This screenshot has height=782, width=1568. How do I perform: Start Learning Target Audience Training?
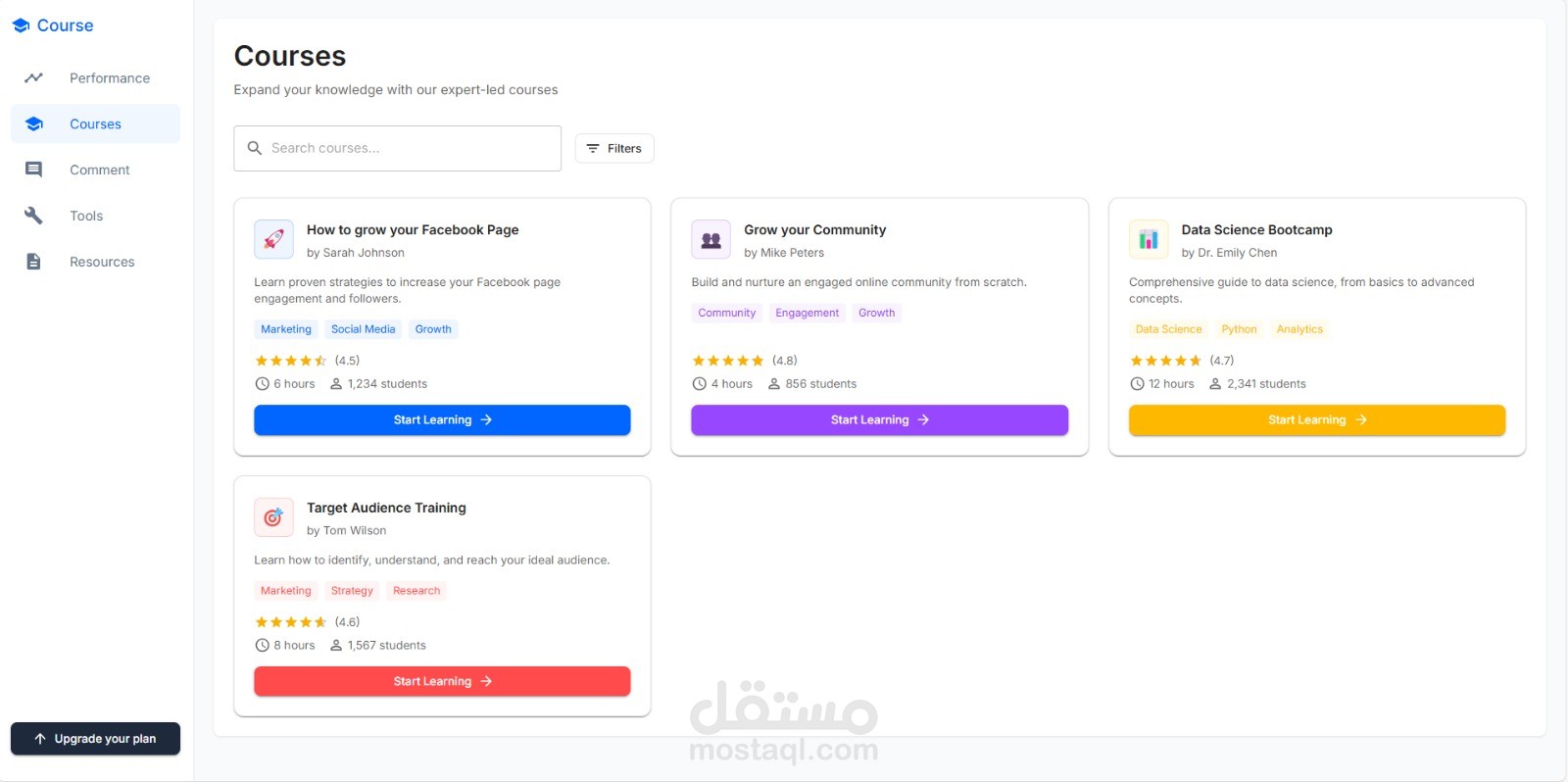[442, 681]
